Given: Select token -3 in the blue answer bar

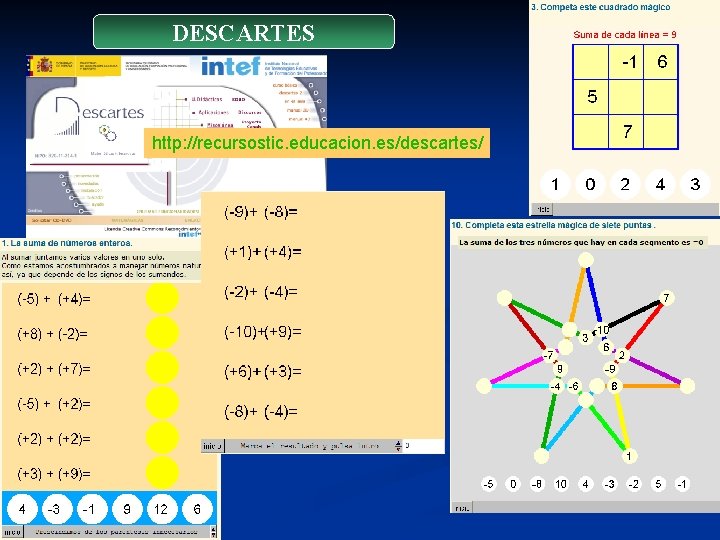Looking at the screenshot, I should [x=57, y=509].
